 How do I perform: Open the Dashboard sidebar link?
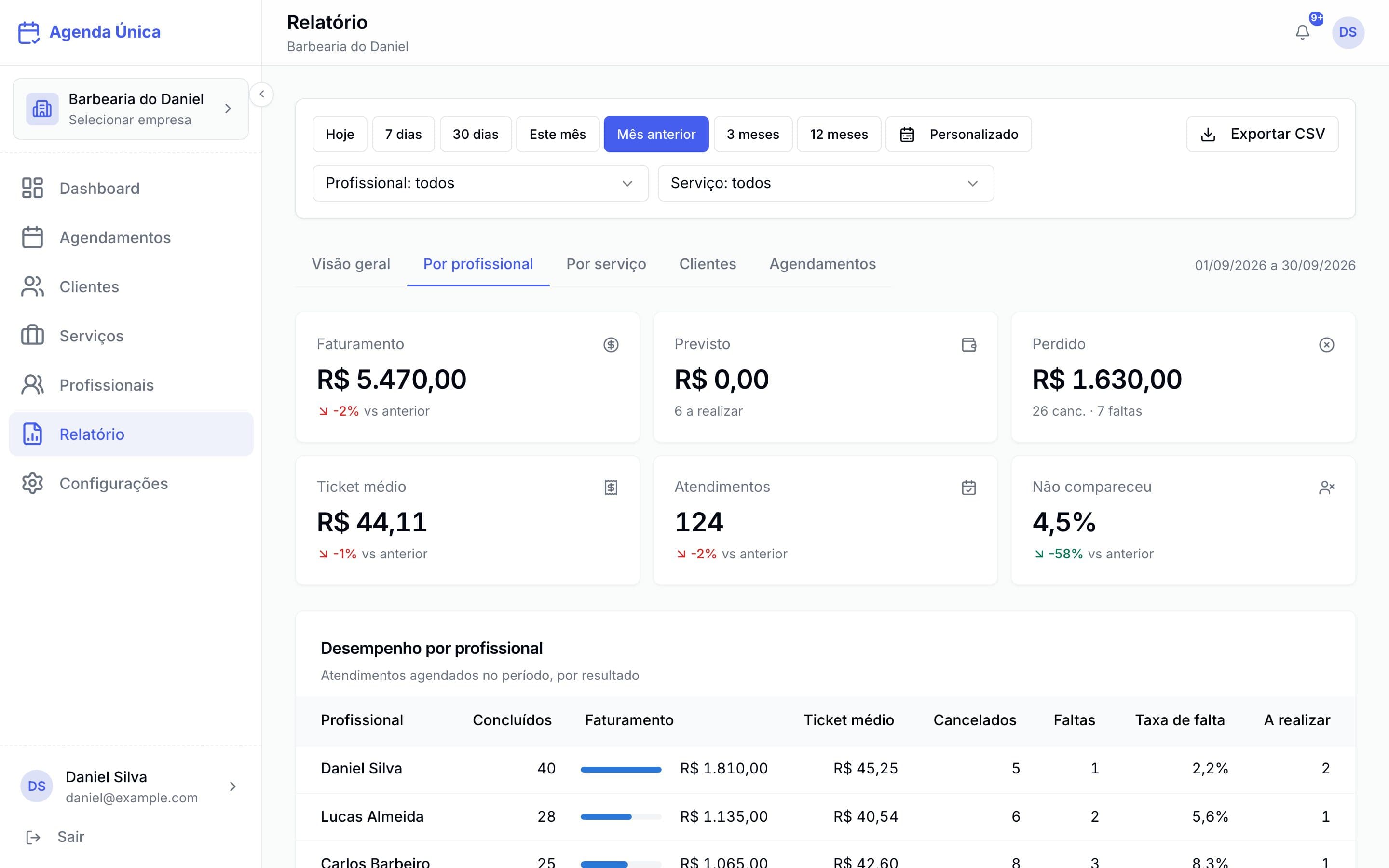tap(131, 188)
